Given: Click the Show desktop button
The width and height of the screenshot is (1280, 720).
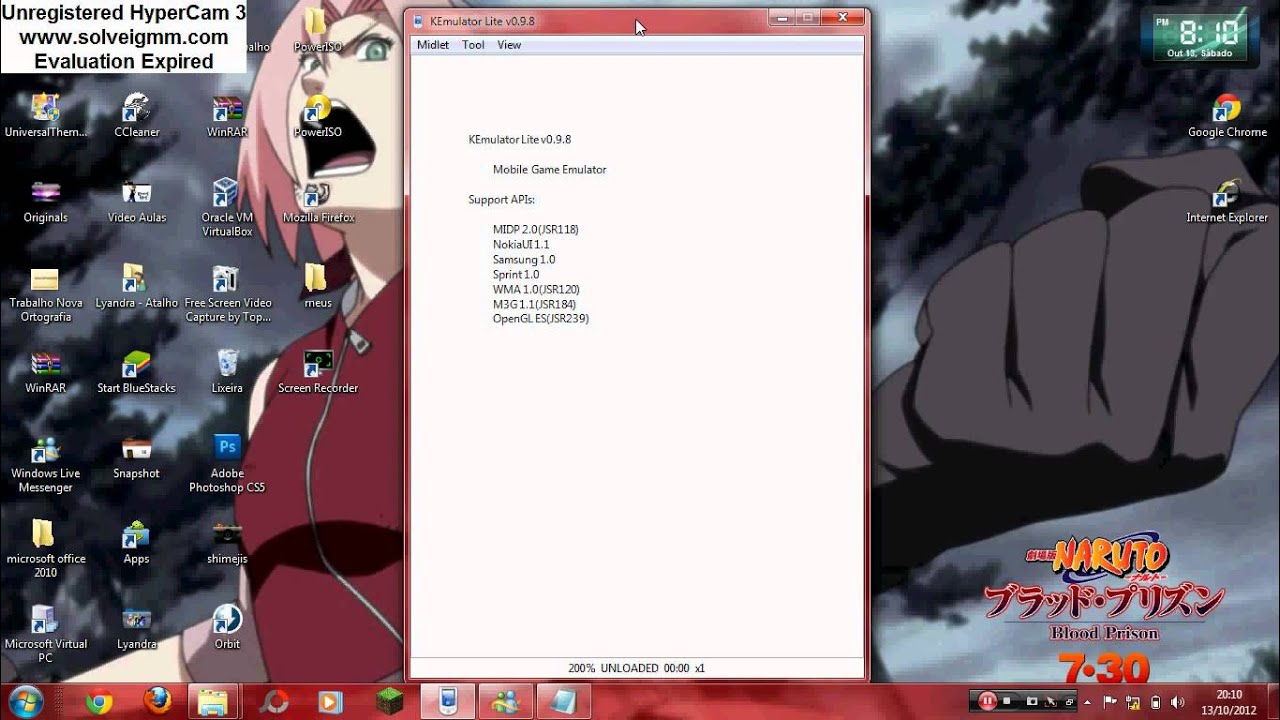Looking at the screenshot, I should point(1273,701).
